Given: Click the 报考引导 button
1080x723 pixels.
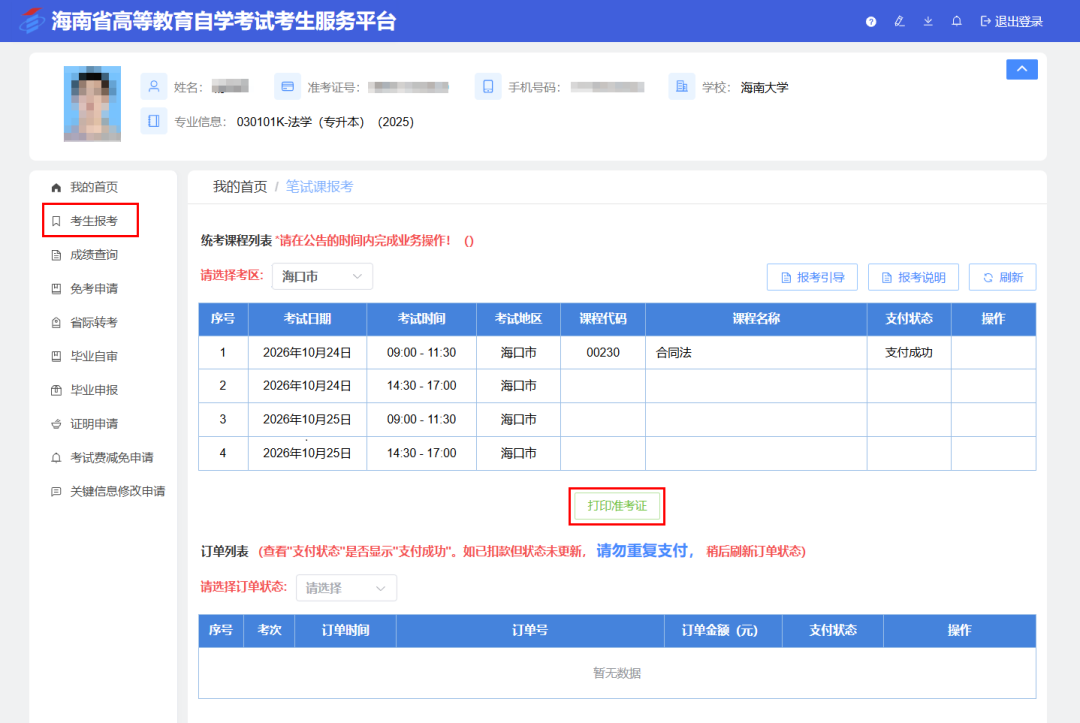Looking at the screenshot, I should tap(812, 277).
